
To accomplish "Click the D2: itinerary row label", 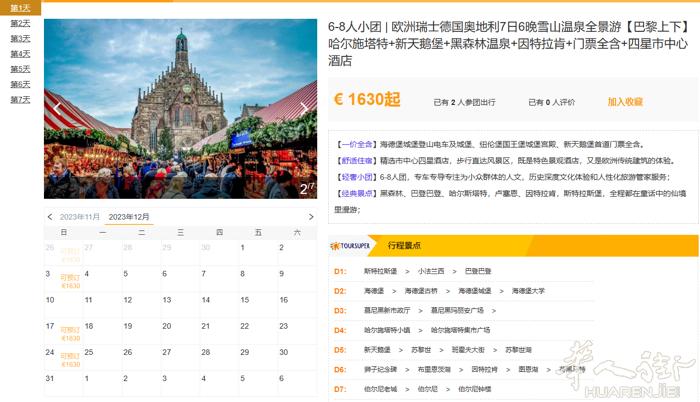I will click(x=340, y=291).
